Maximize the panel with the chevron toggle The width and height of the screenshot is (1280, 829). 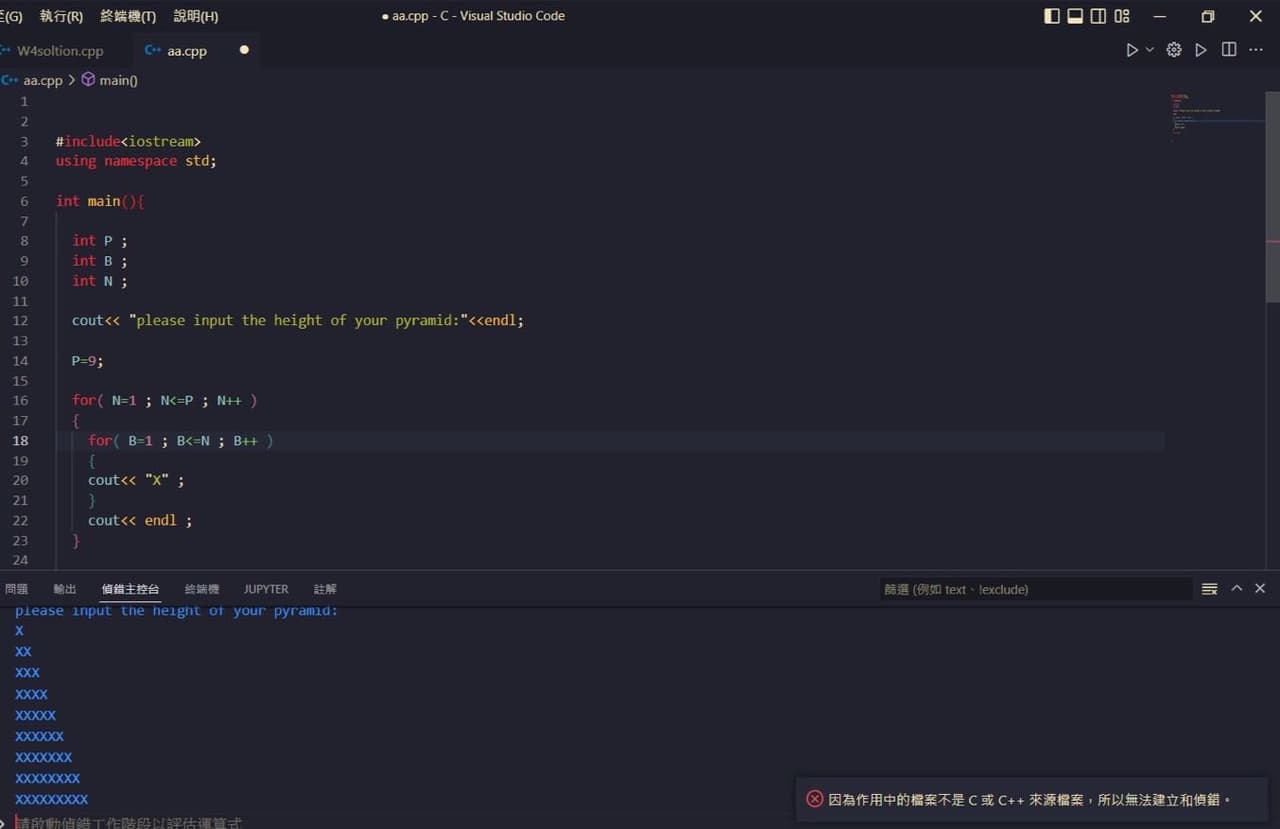click(x=1236, y=588)
